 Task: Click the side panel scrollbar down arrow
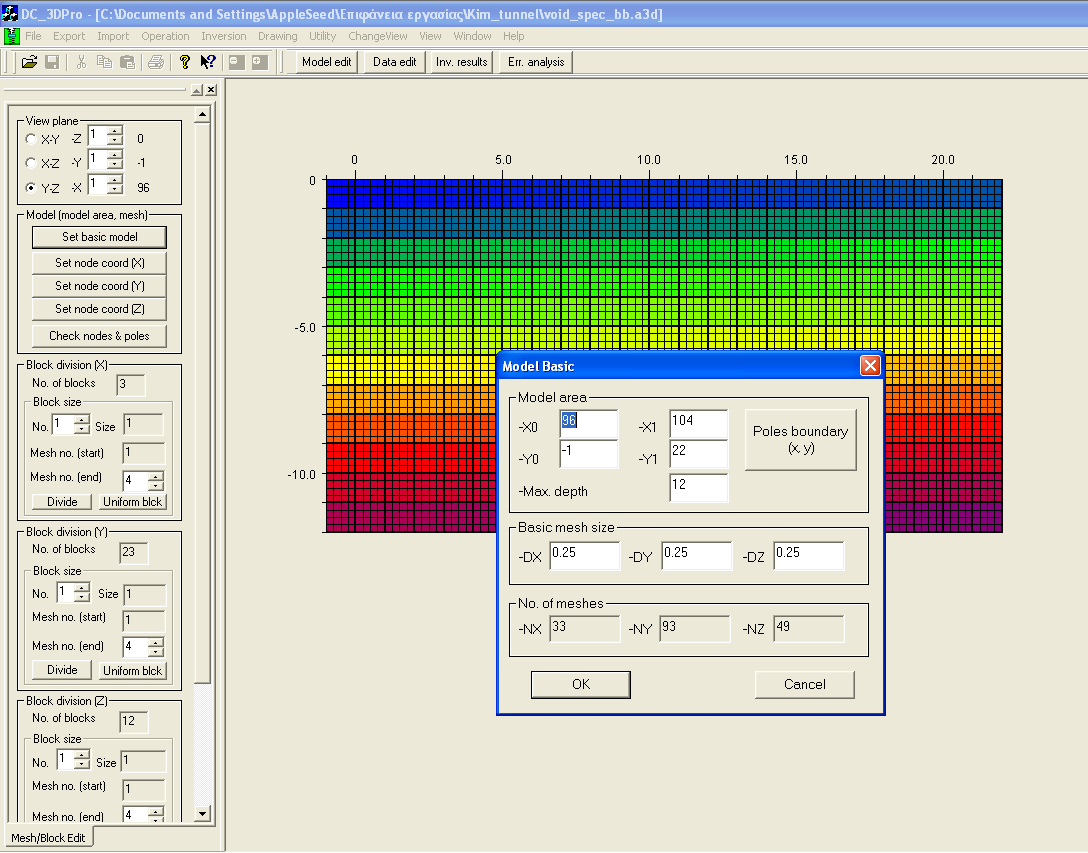click(202, 813)
